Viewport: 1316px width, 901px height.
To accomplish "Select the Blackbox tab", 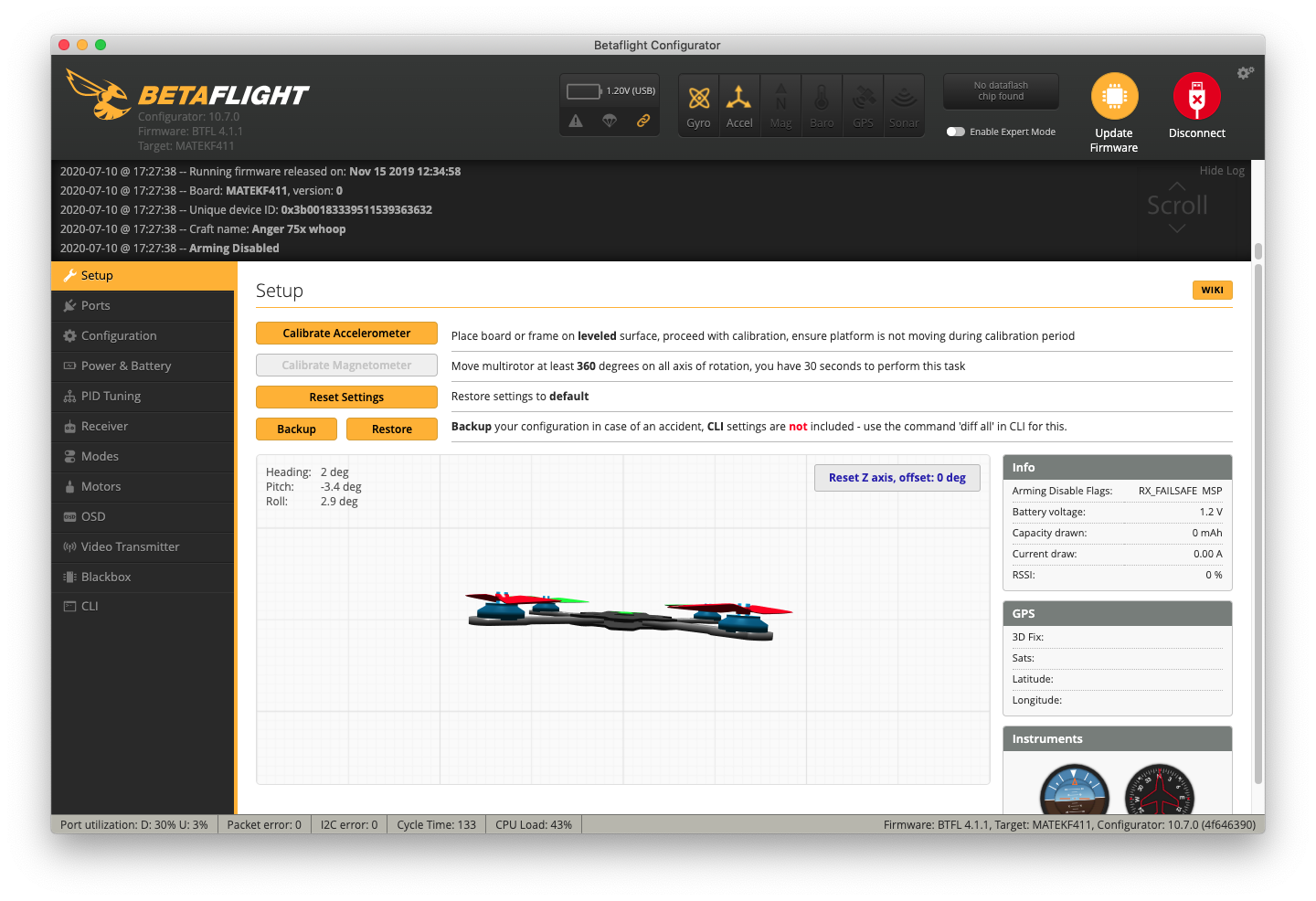I will 143,578.
